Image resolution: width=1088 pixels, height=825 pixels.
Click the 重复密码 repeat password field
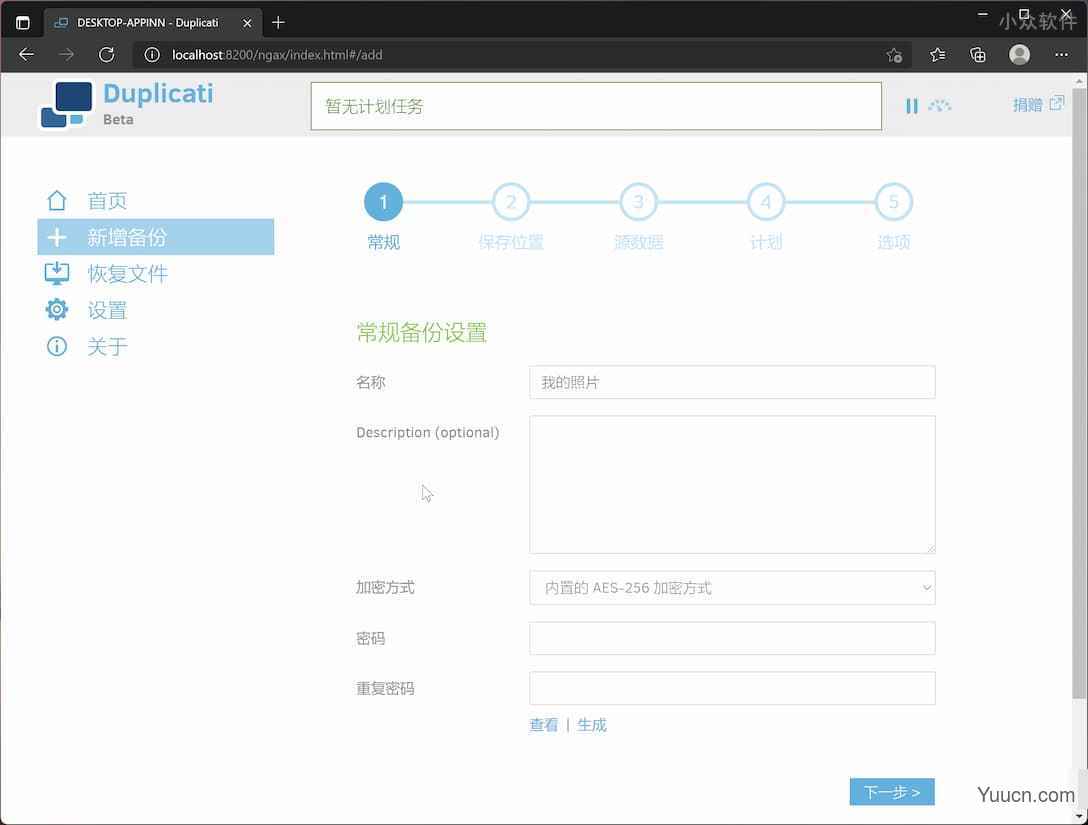732,688
